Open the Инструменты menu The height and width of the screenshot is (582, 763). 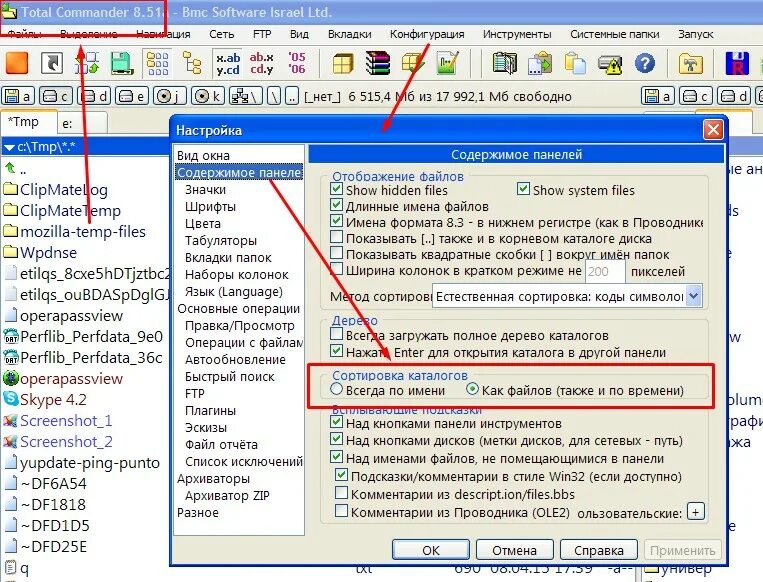pos(517,34)
